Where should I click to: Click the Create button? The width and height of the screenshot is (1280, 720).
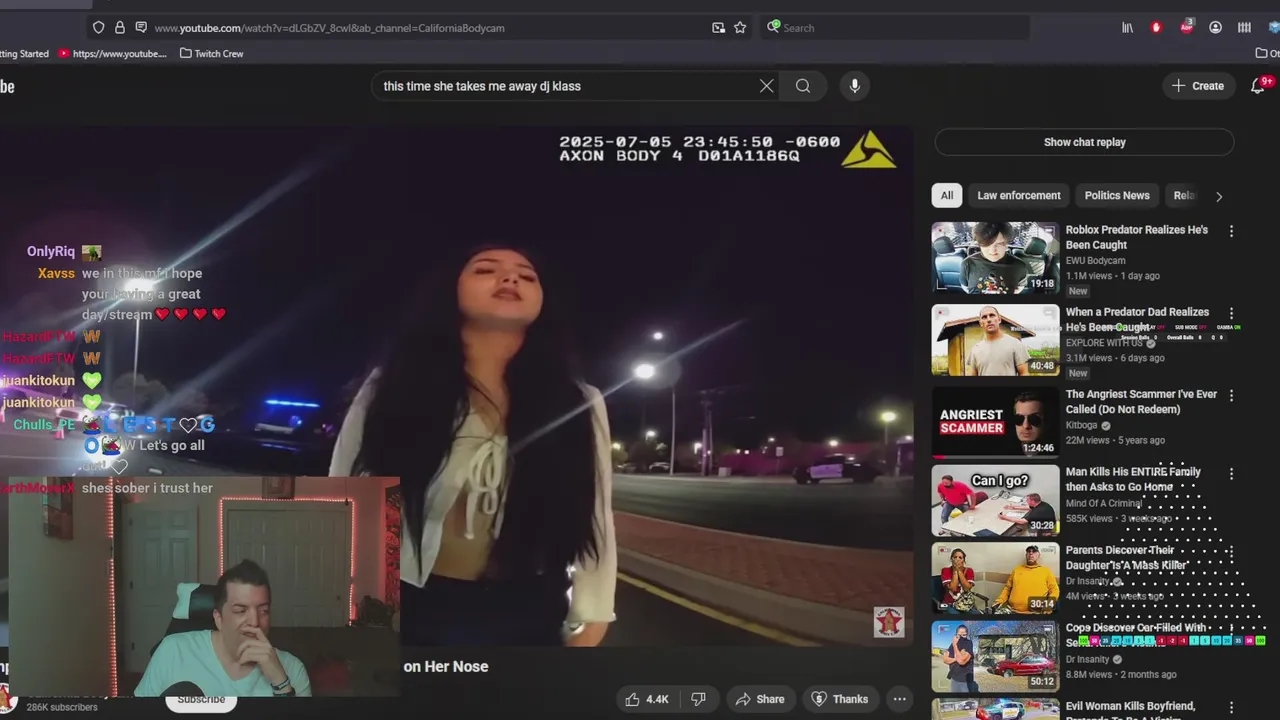[1198, 86]
